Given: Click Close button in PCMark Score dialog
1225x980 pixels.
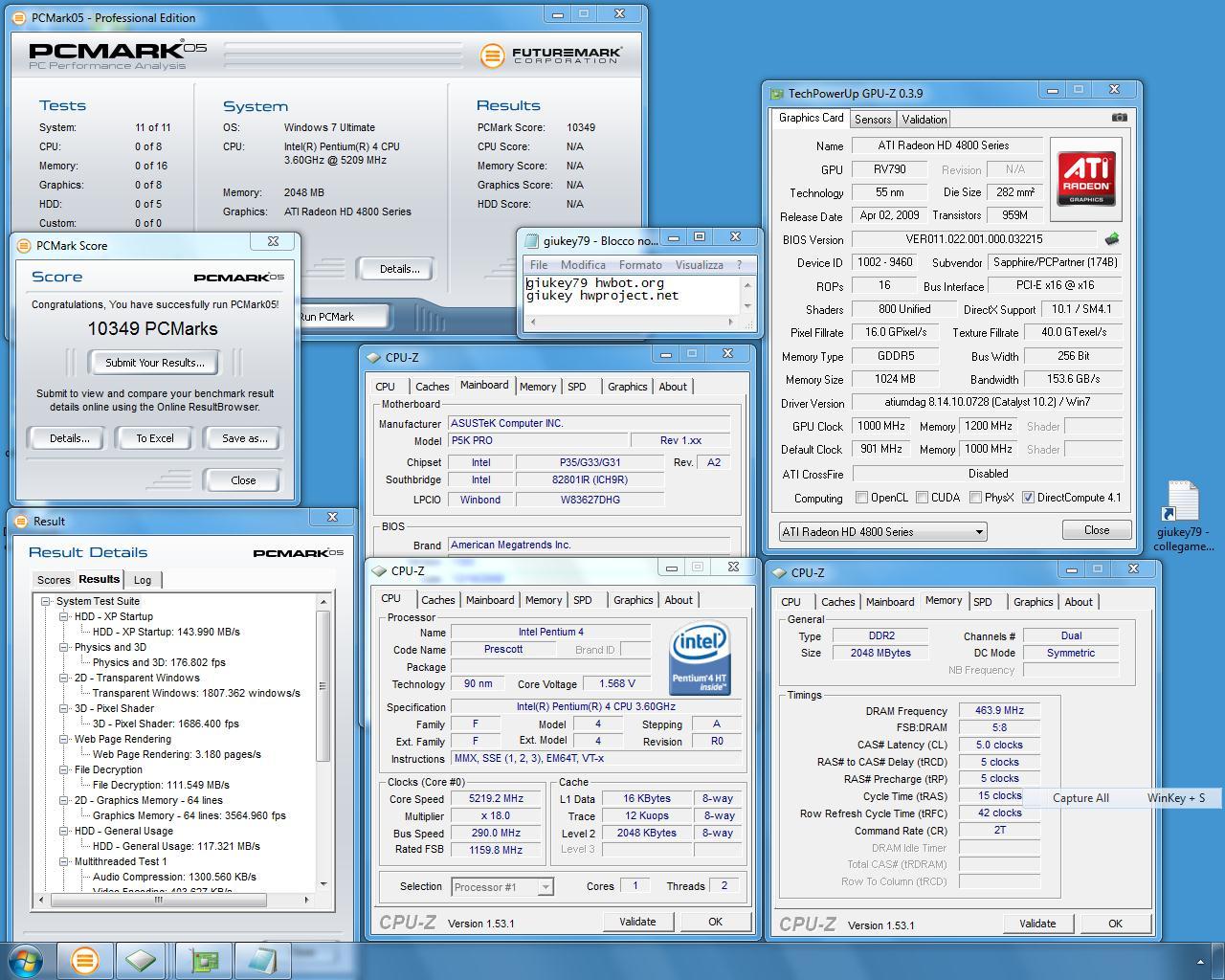Looking at the screenshot, I should (243, 480).
